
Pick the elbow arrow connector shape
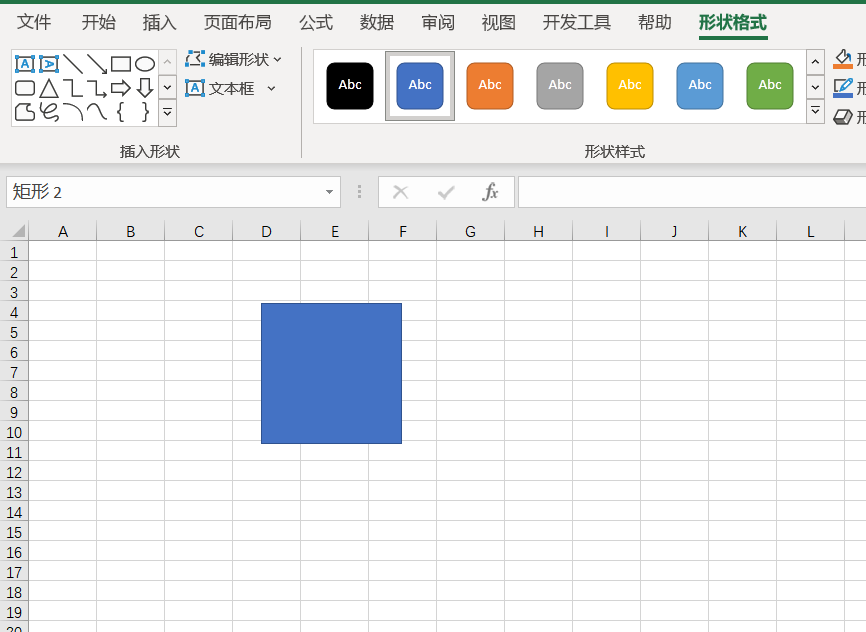(x=97, y=88)
